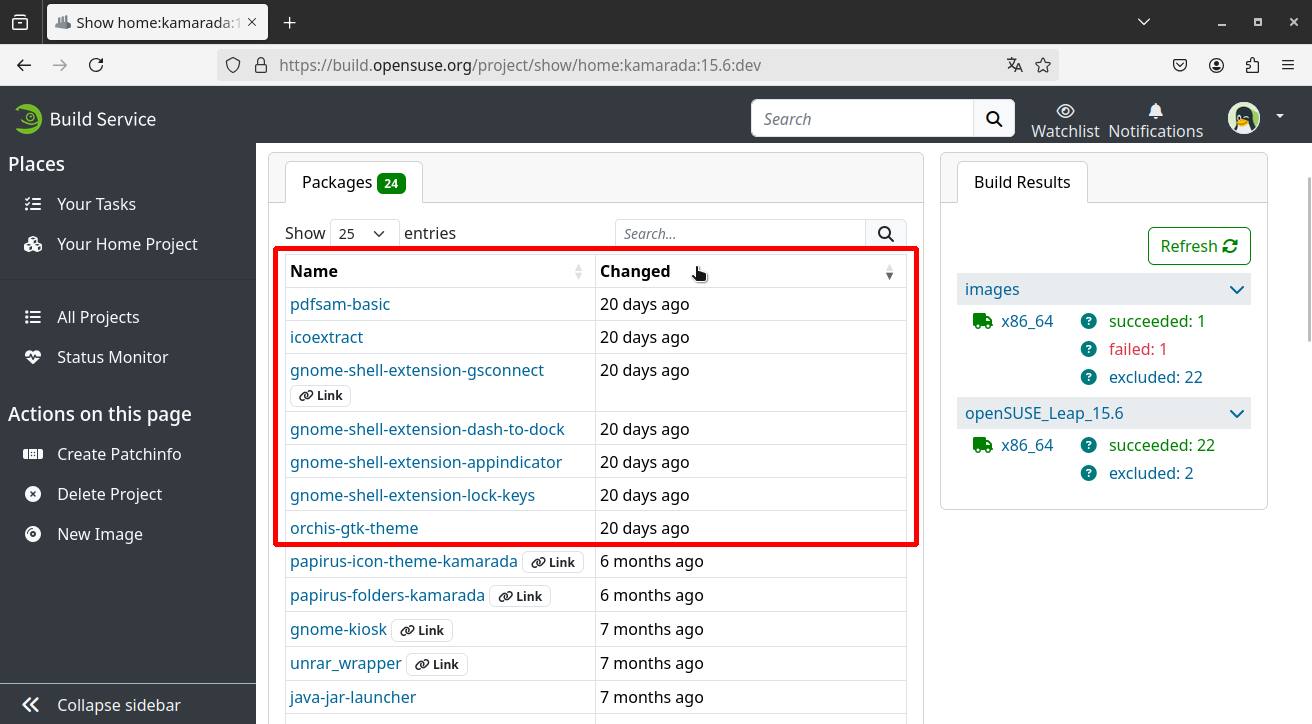This screenshot has height=724, width=1312.
Task: Sort packages by Name column
Action: point(439,271)
